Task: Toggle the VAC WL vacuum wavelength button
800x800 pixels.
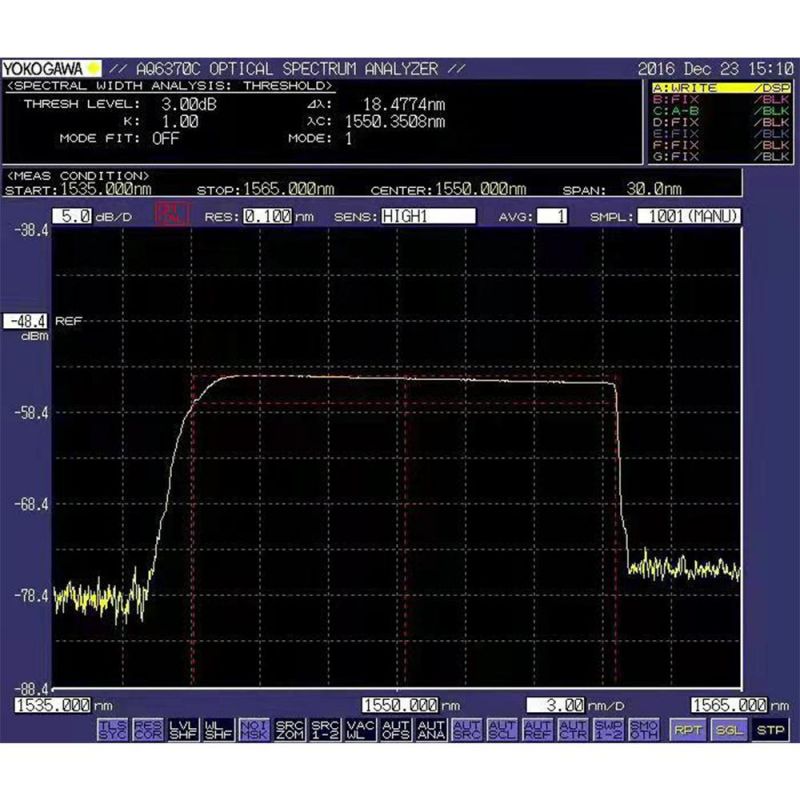Action: point(360,729)
